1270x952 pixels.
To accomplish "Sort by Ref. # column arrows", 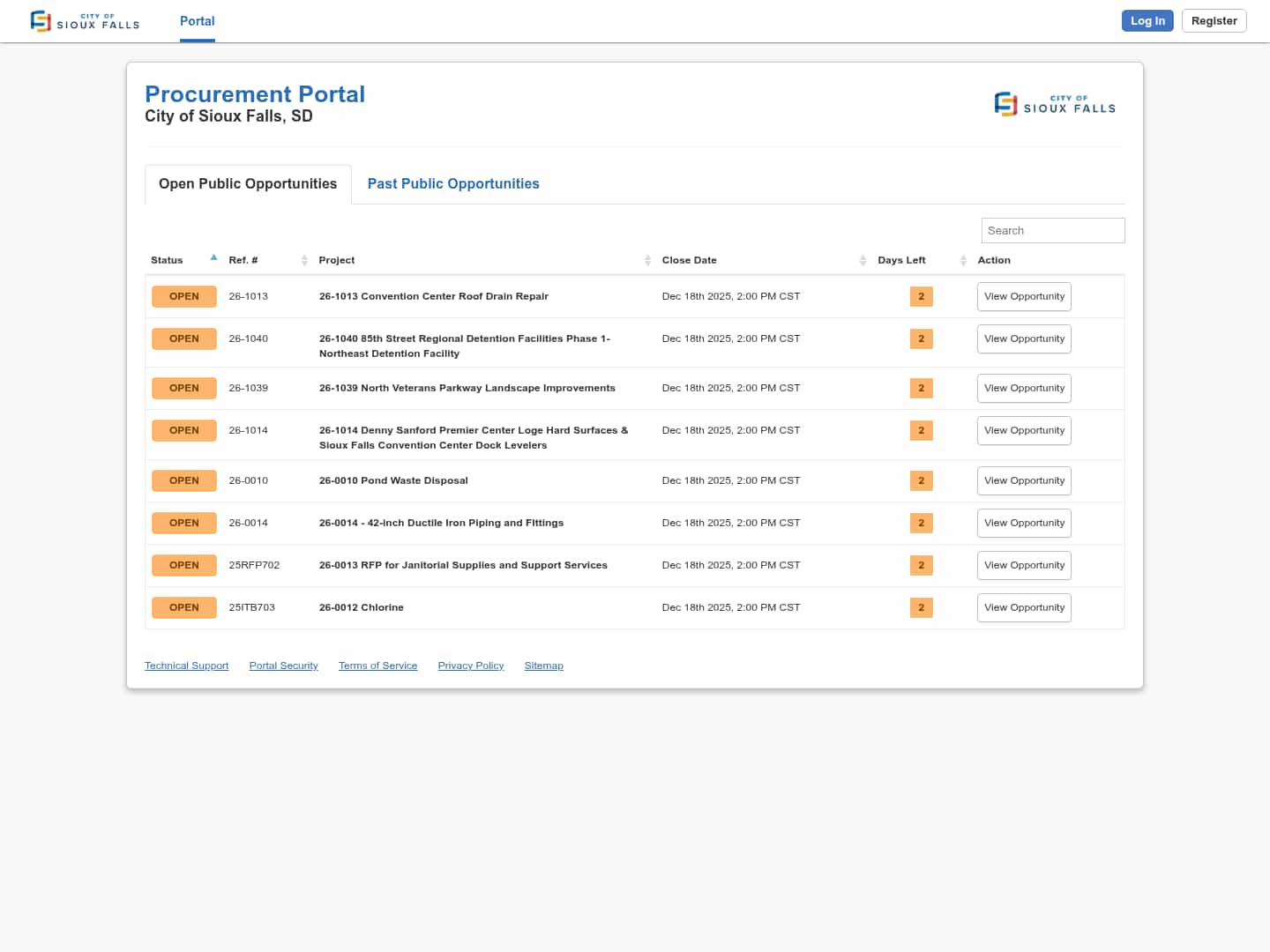I will [304, 260].
